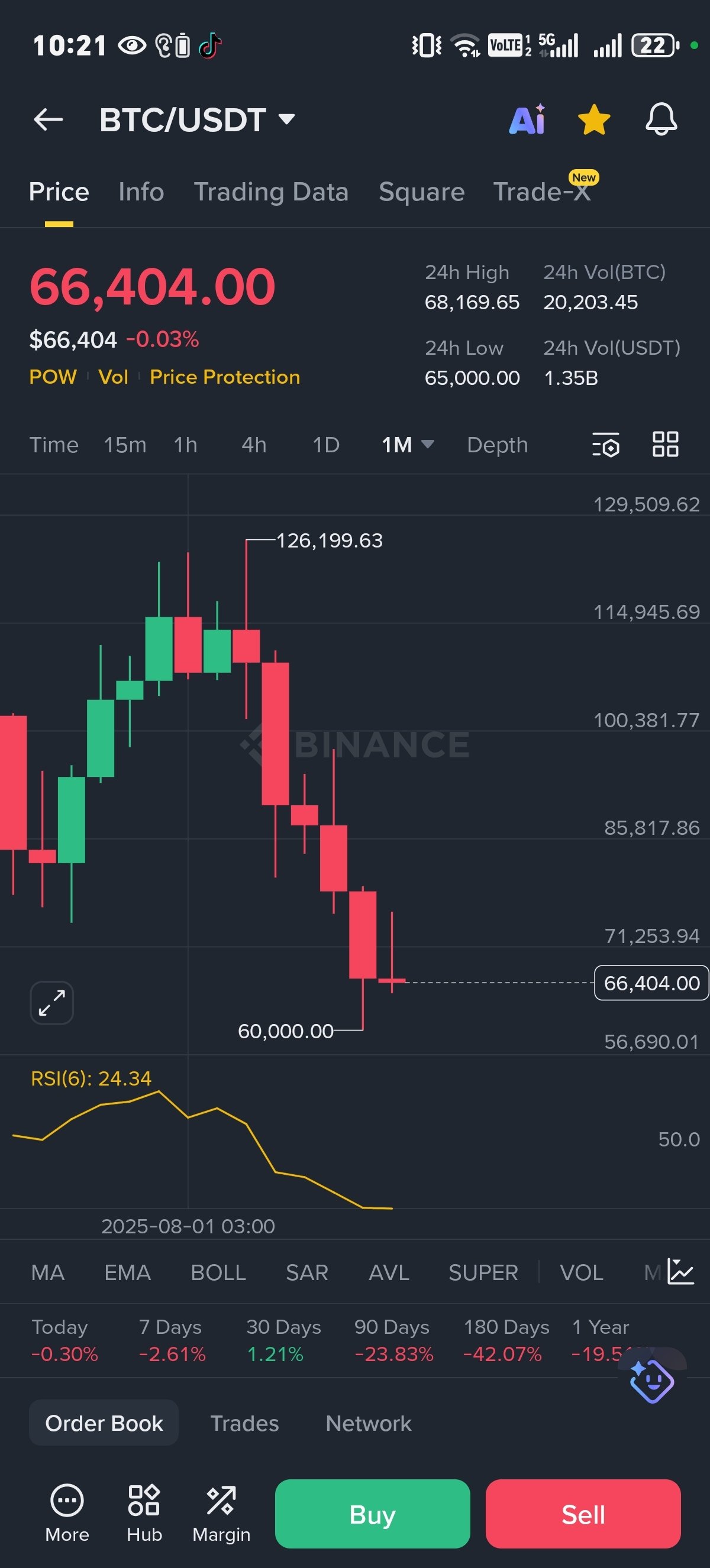This screenshot has width=710, height=1568.
Task: Tap the 60,000.00 low price marker
Action: pos(286,1031)
